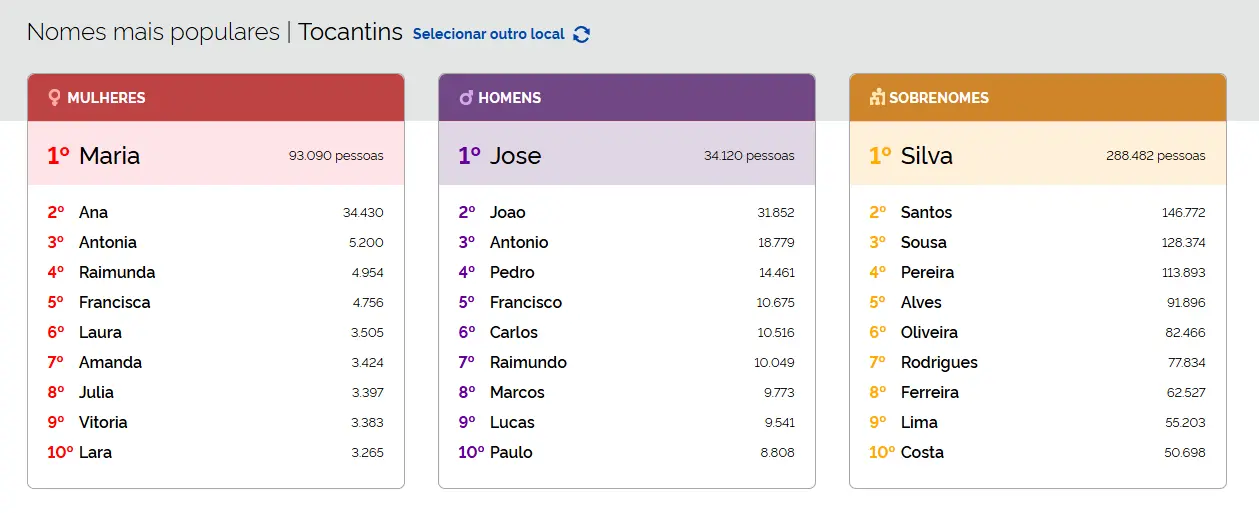The width and height of the screenshot is (1259, 513).
Task: Click the top surname Silva
Action: click(x=927, y=156)
